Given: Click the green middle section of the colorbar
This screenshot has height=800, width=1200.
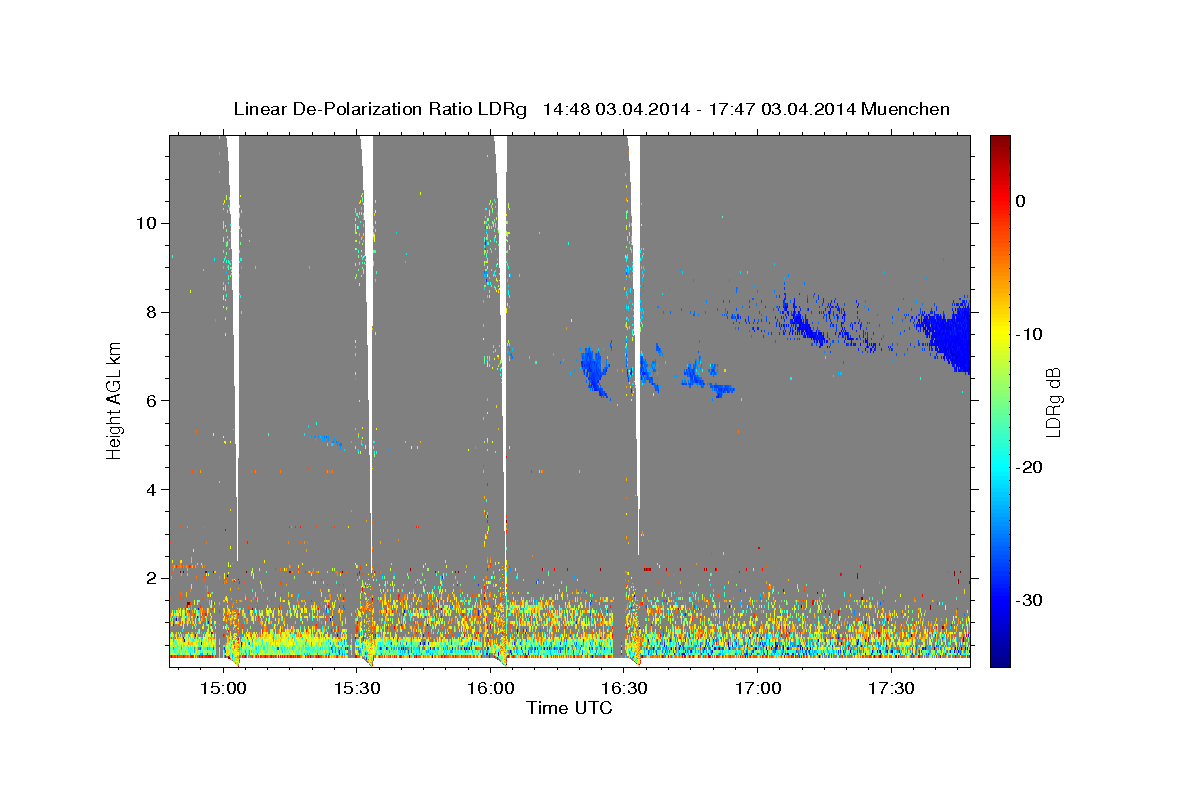Looking at the screenshot, I should 1000,400.
